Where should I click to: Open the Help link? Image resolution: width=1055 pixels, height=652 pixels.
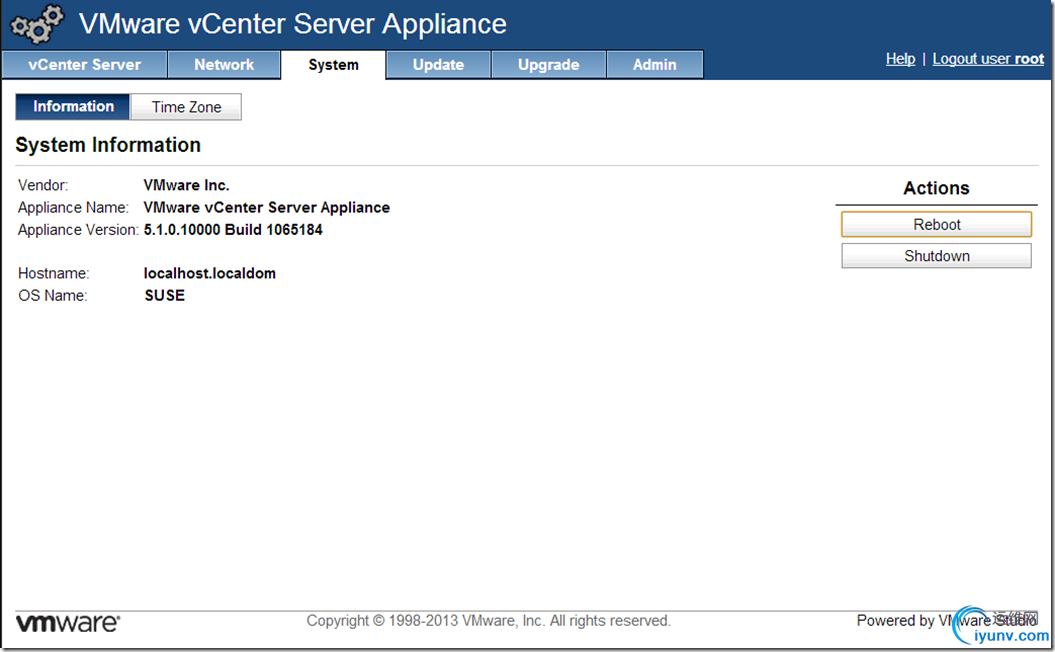(x=900, y=59)
